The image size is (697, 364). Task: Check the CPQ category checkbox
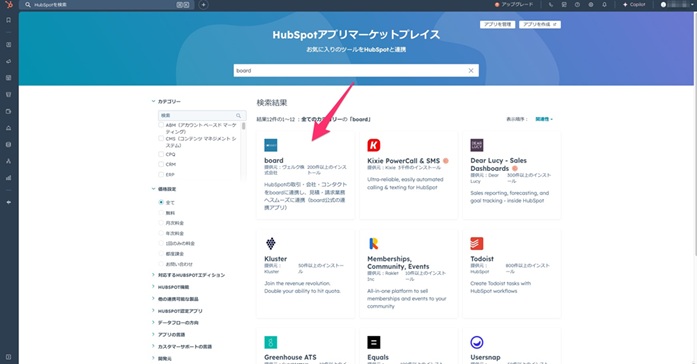161,154
